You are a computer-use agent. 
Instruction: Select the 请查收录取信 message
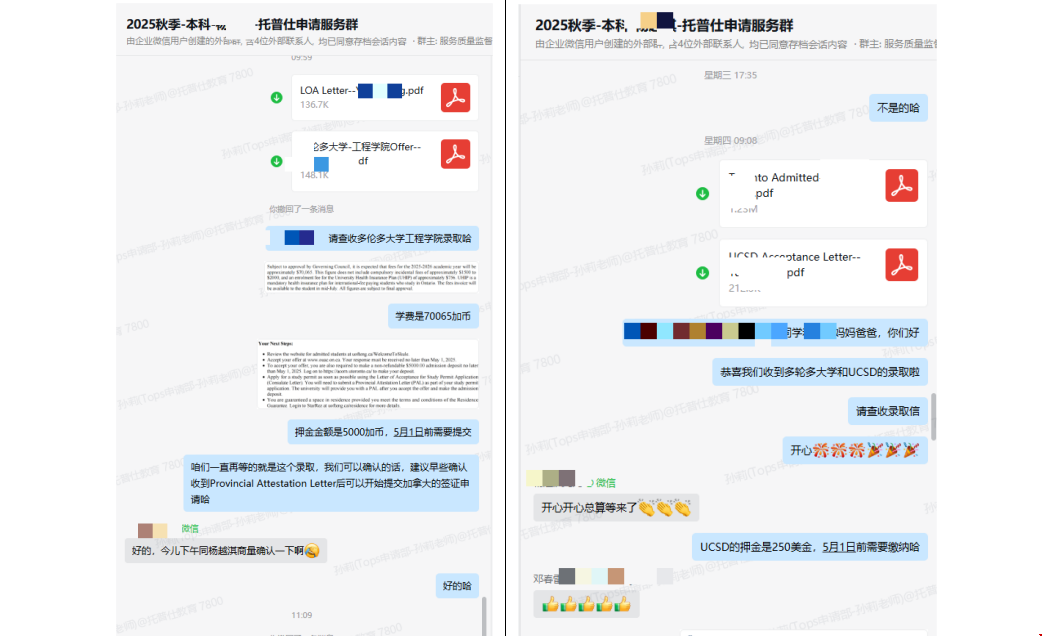coord(888,411)
